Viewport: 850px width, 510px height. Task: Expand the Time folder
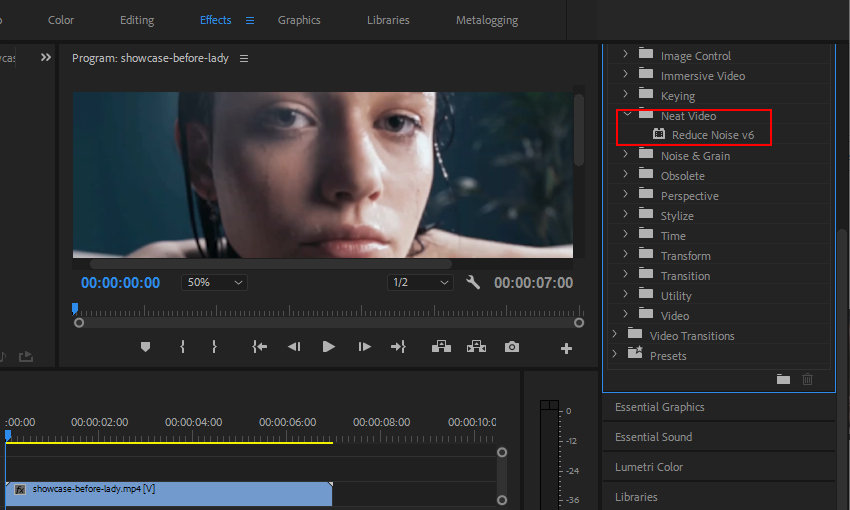[x=626, y=234]
